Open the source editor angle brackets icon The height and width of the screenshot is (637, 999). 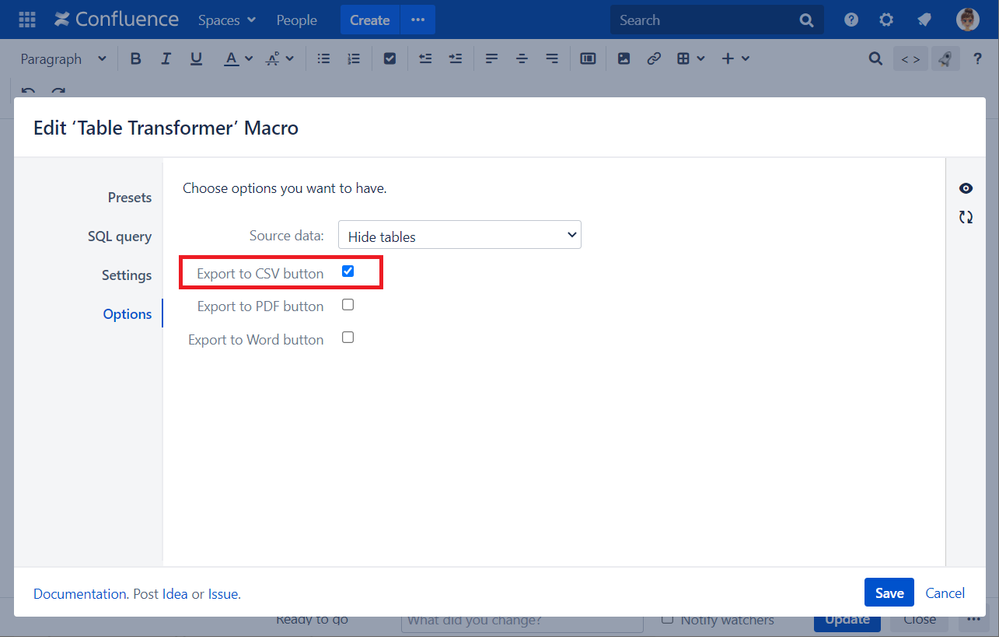910,59
